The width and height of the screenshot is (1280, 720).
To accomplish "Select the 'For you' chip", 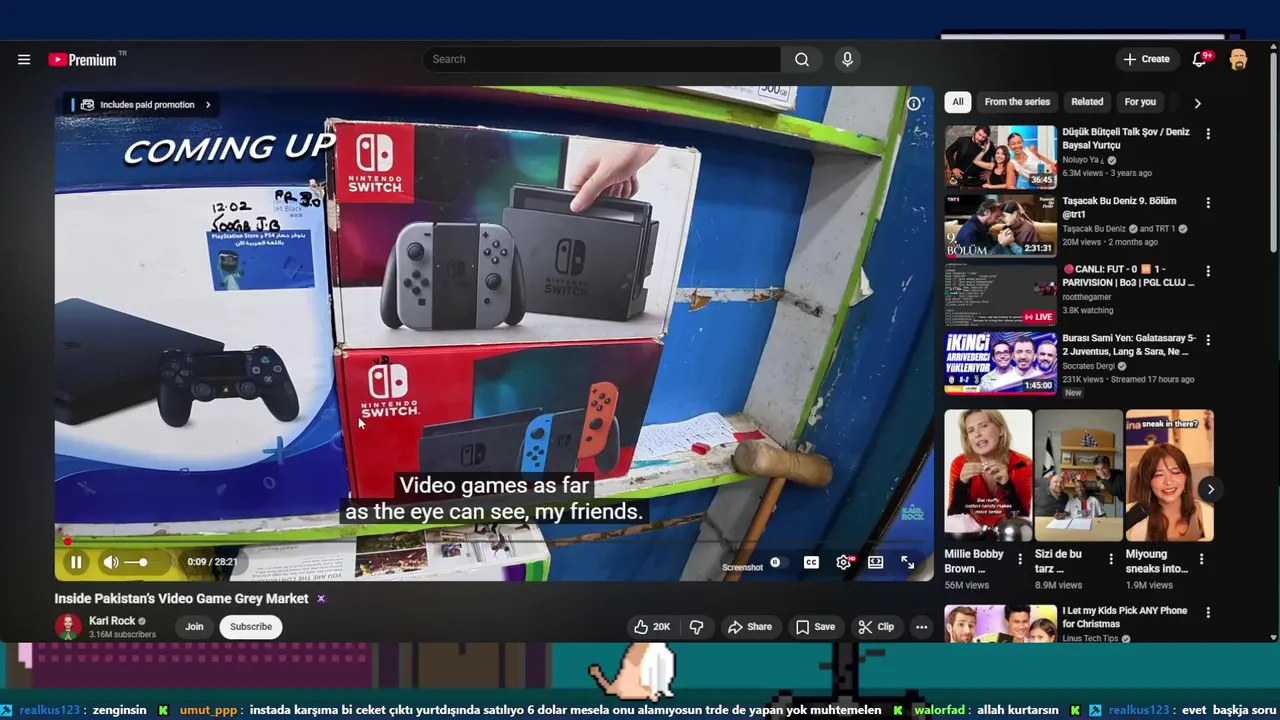I will point(1140,102).
